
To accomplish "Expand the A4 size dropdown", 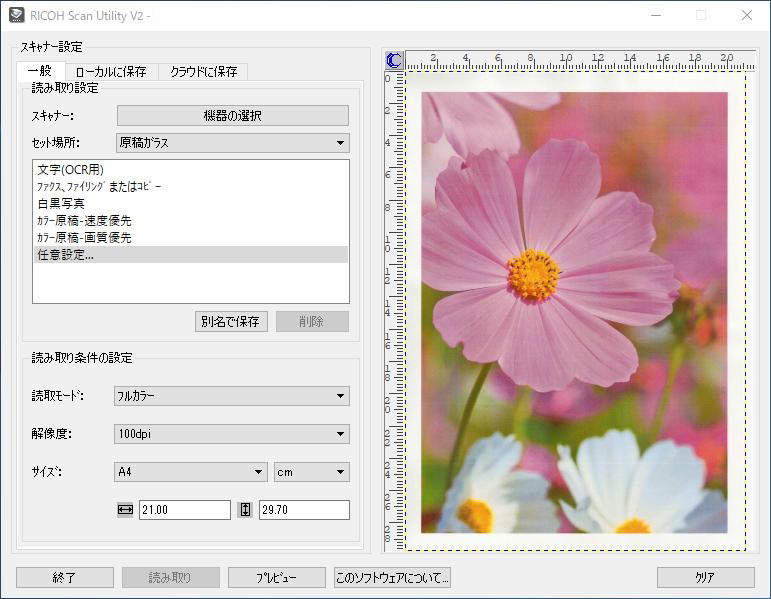I will pos(190,472).
